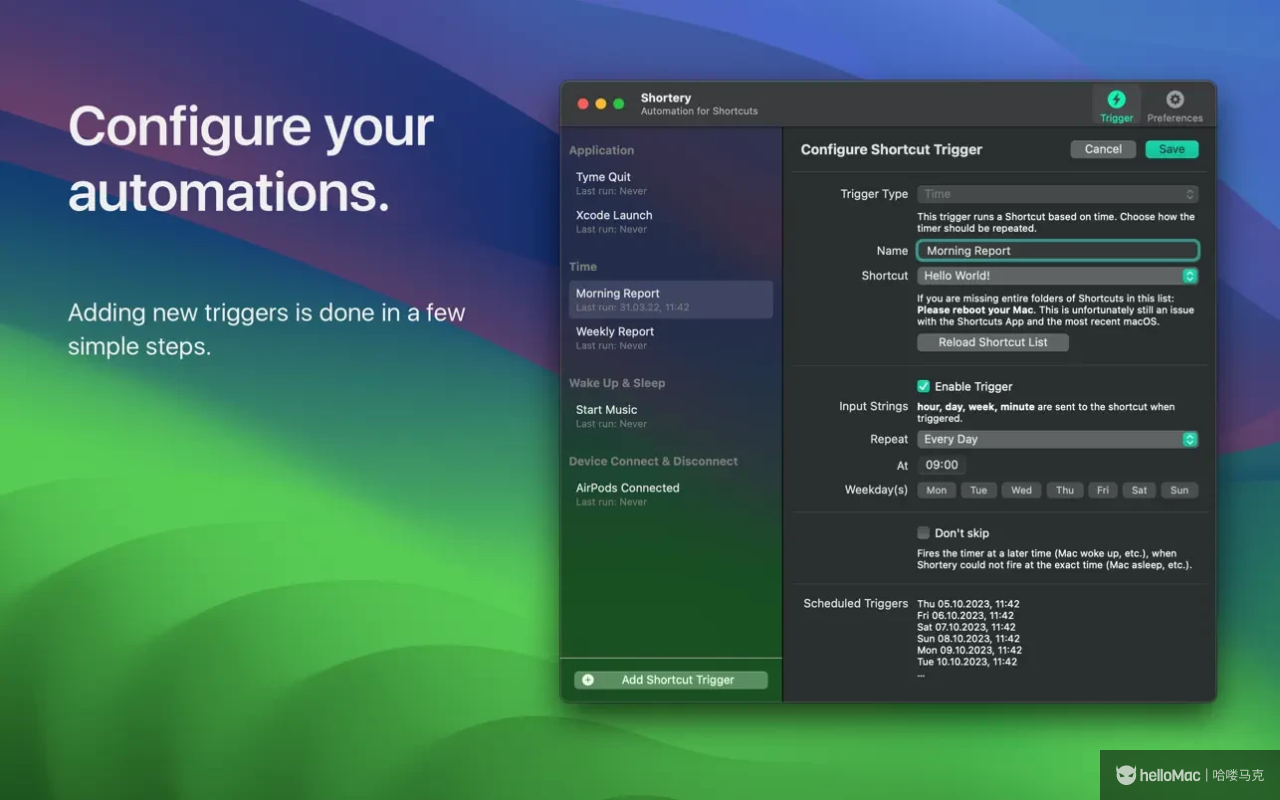Click scheduled trigger Tue 10.10.2023, 11:42
The width and height of the screenshot is (1280, 800).
[967, 662]
